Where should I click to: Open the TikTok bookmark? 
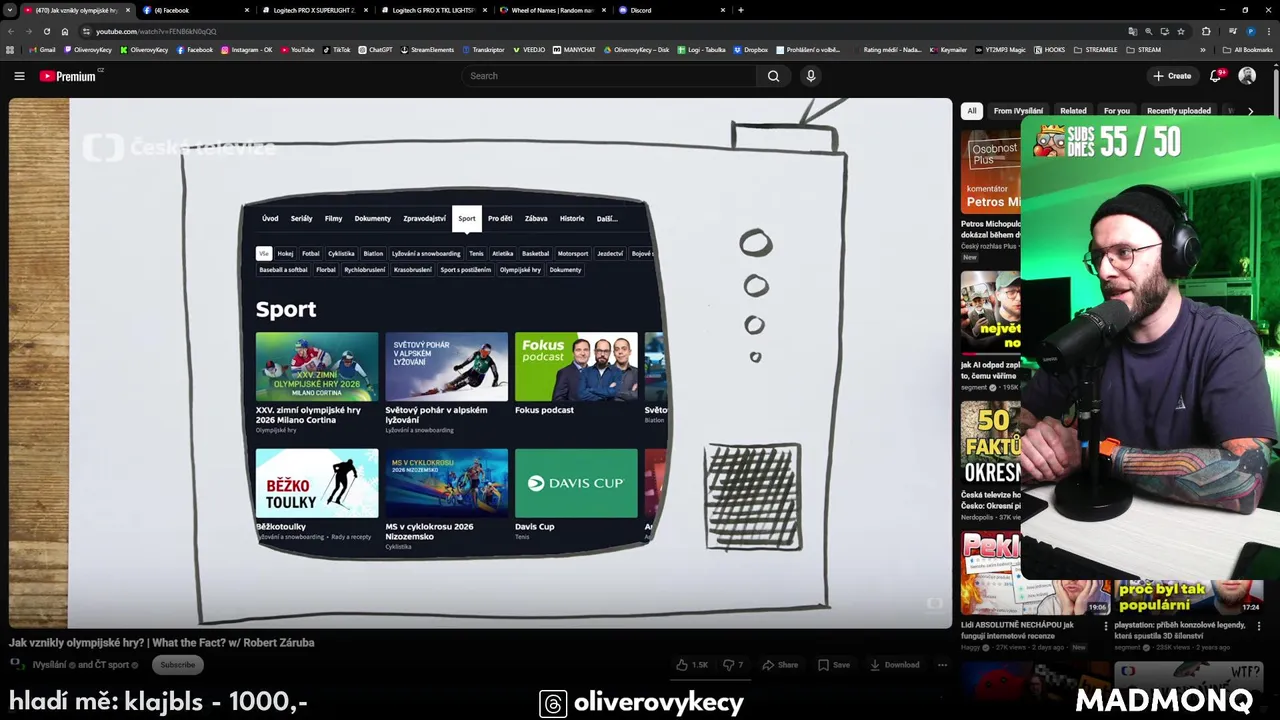[337, 49]
